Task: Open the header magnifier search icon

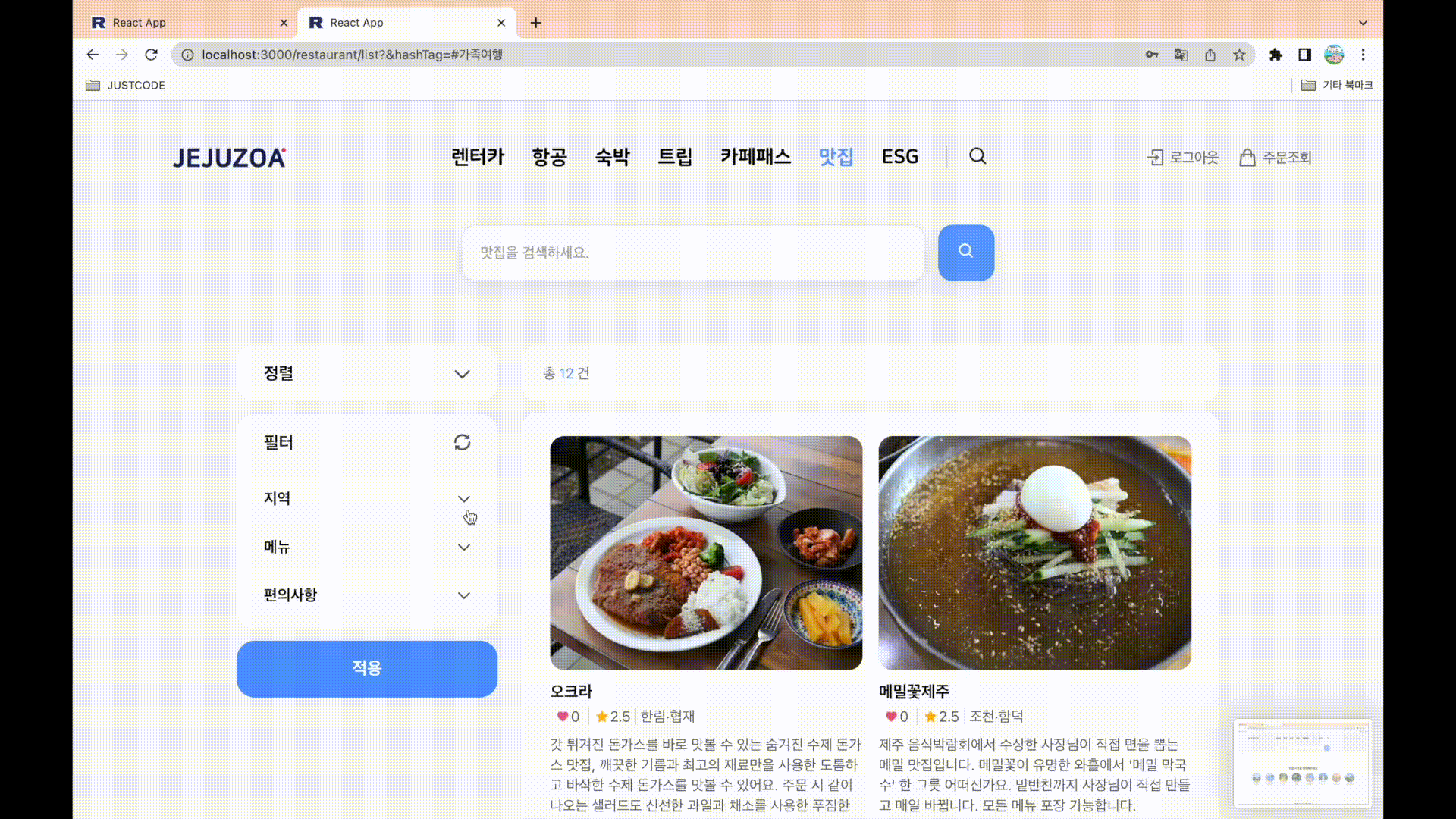Action: [977, 156]
